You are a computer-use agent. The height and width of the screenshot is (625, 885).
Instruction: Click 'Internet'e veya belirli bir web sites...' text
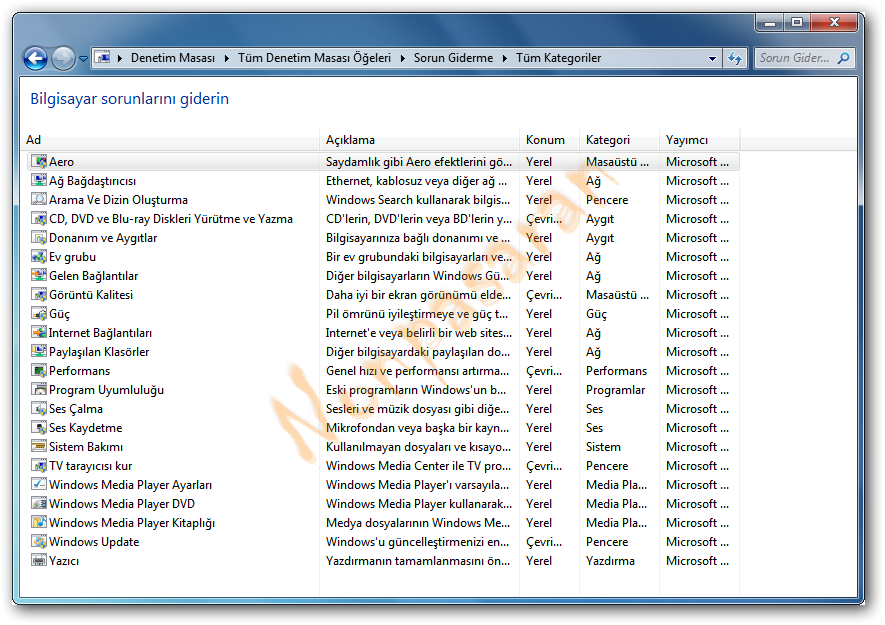click(x=419, y=333)
